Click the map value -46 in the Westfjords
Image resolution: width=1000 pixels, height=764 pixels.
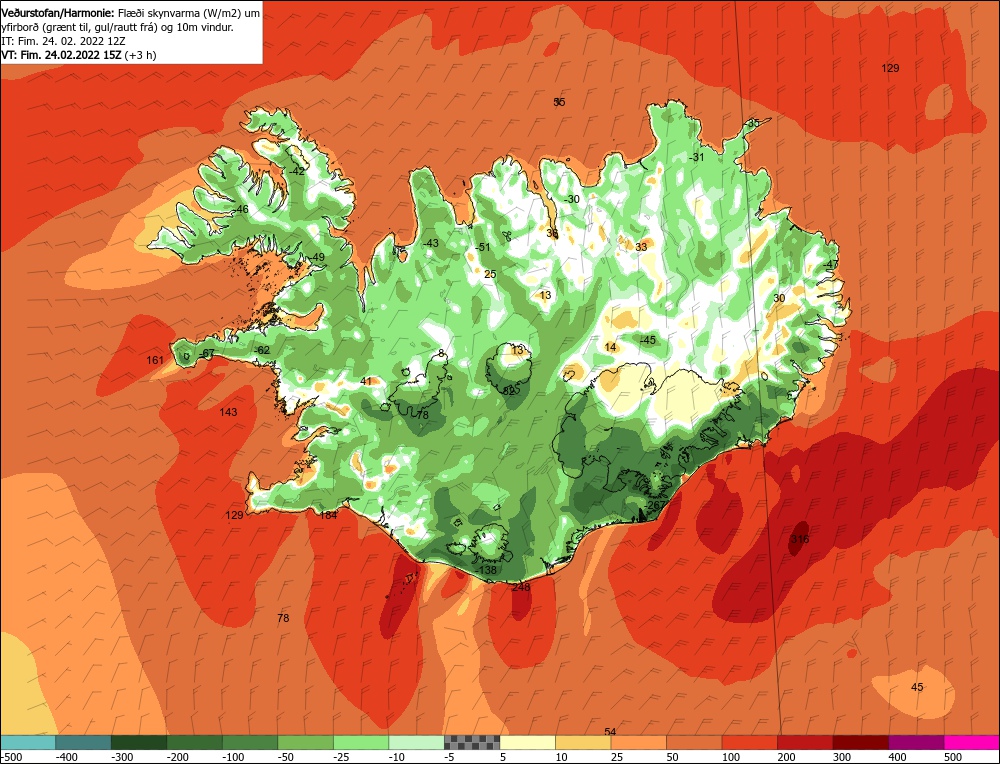240,209
